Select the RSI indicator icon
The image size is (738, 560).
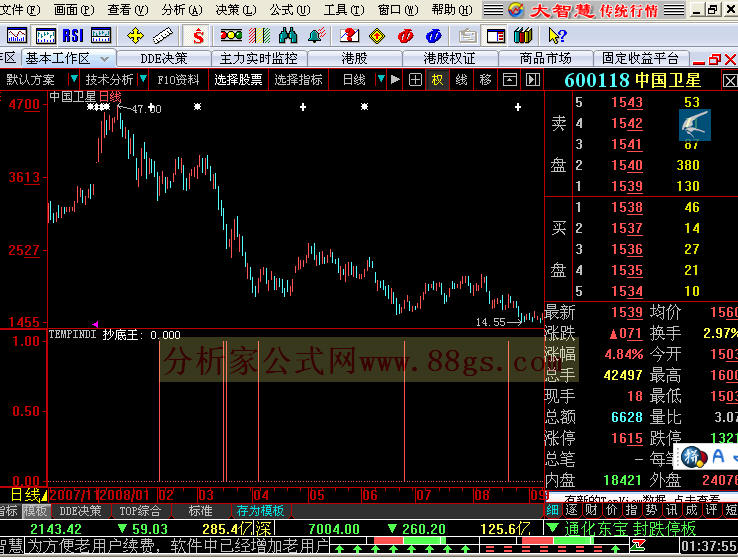point(73,36)
